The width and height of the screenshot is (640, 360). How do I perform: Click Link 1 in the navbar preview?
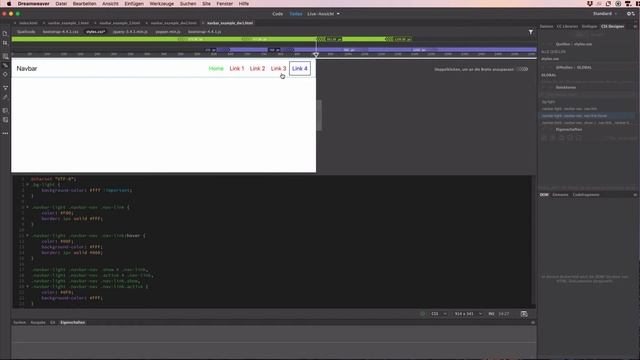(x=237, y=69)
